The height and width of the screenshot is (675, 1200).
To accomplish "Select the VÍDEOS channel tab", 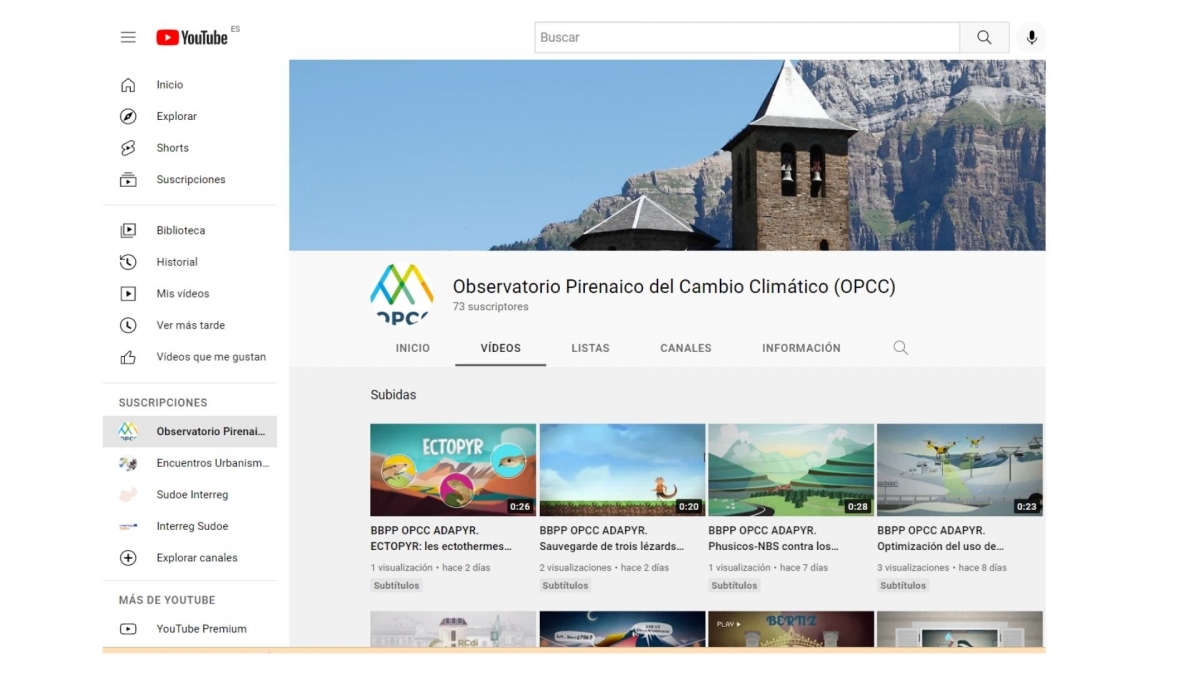I will pos(500,348).
